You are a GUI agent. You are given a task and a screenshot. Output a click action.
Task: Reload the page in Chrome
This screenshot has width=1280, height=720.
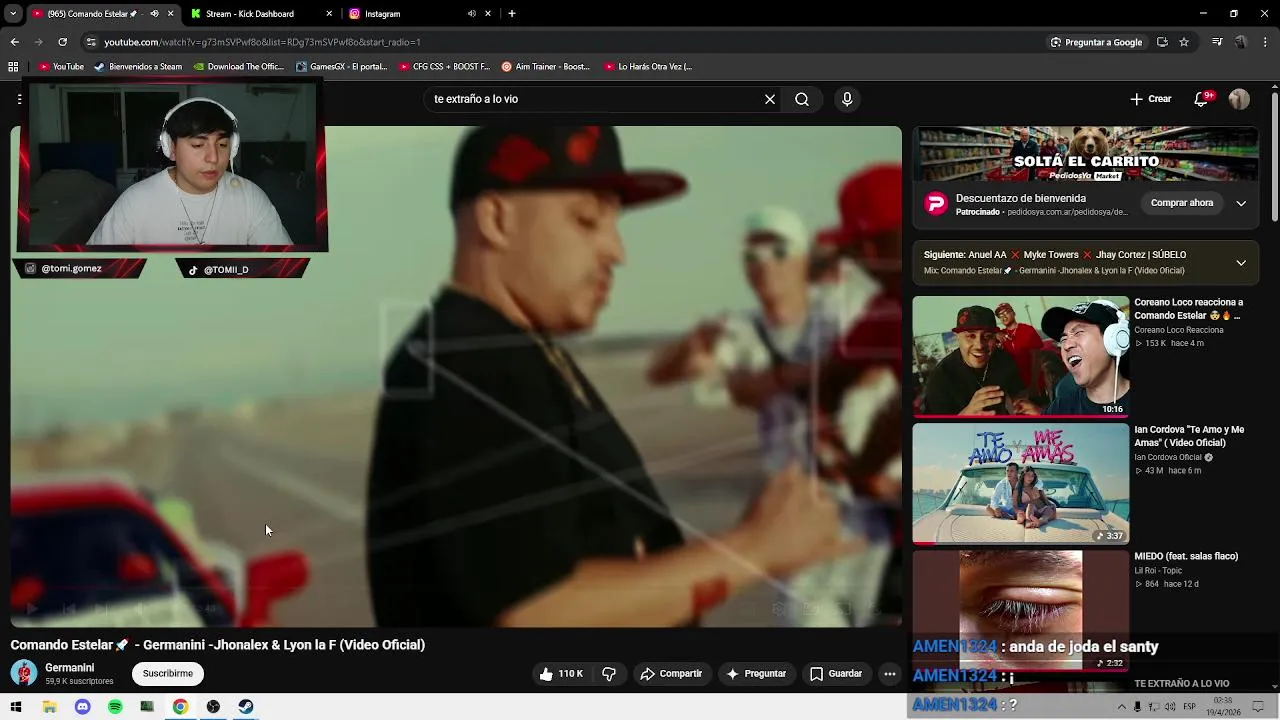(62, 42)
